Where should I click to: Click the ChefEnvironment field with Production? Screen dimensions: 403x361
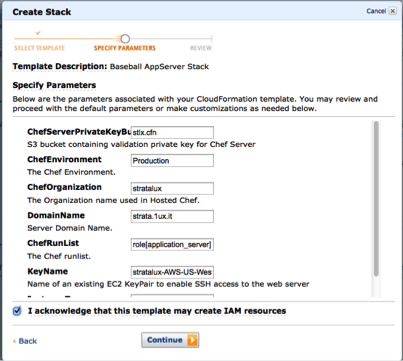pos(172,161)
